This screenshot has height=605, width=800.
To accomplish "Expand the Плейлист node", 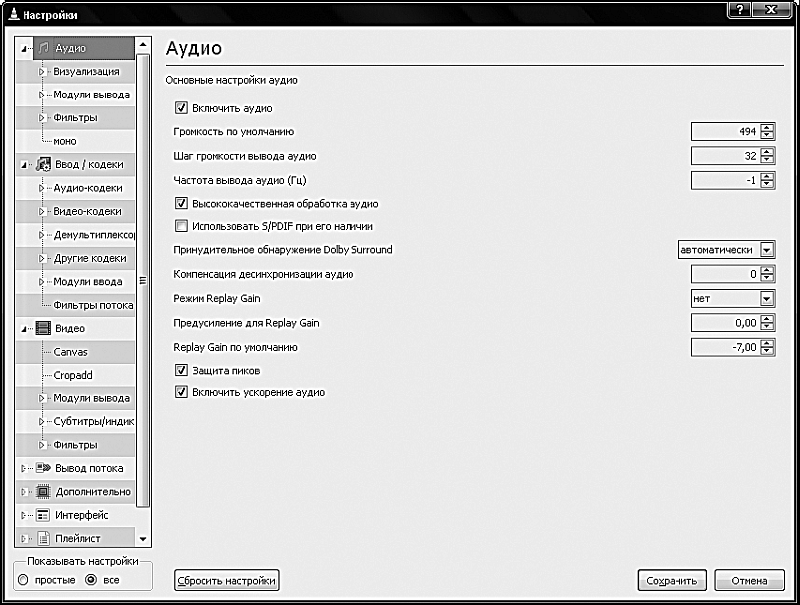I will coord(23,539).
